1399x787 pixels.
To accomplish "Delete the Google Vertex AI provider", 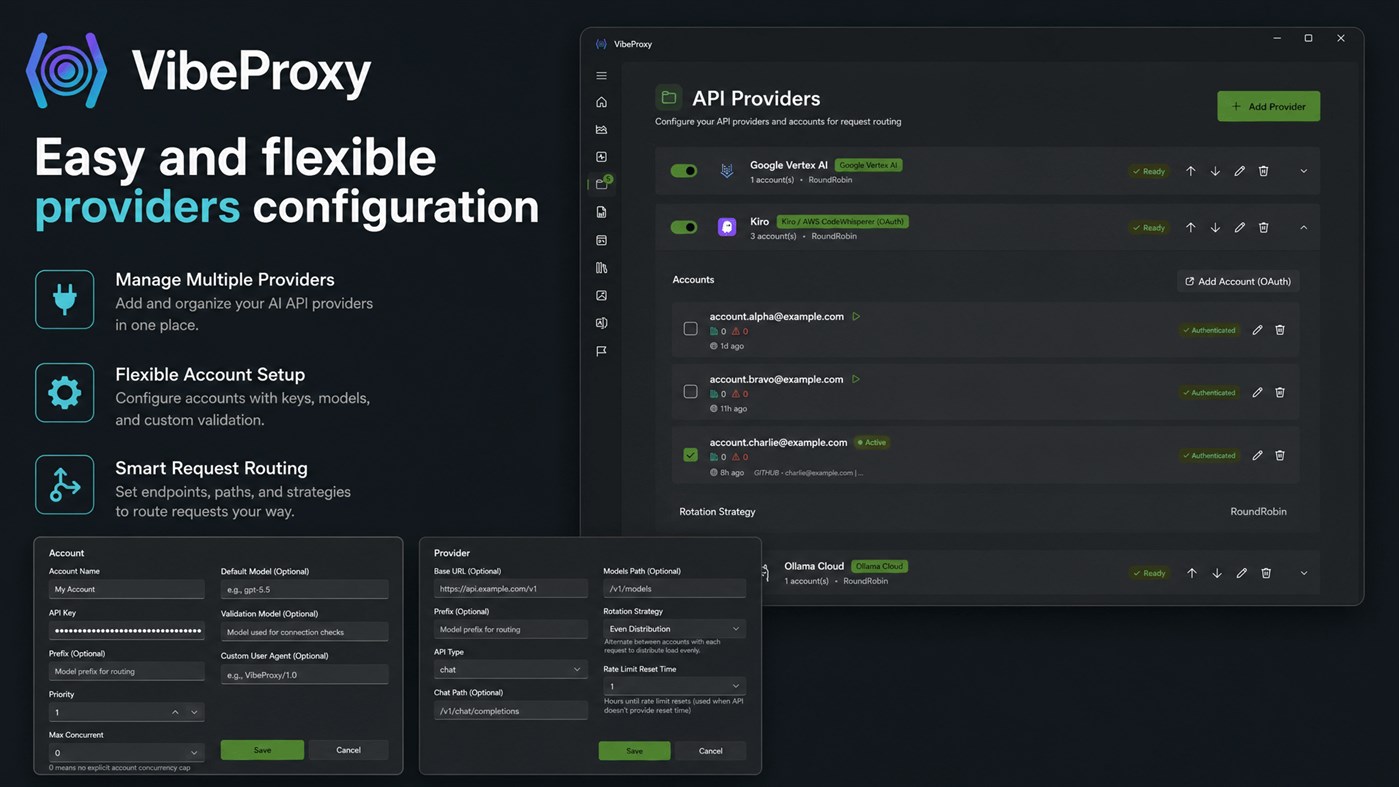I will click(1263, 171).
